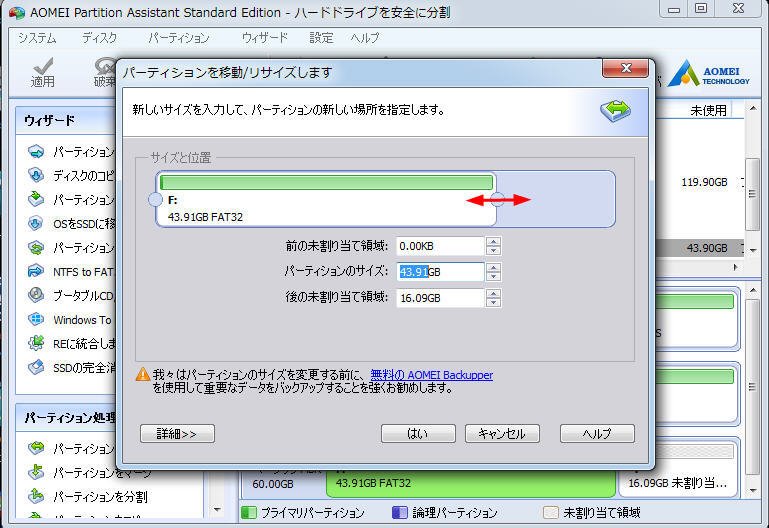Decrease 後の未割り当て領域 with down arrow
769x528 pixels.
point(493,302)
